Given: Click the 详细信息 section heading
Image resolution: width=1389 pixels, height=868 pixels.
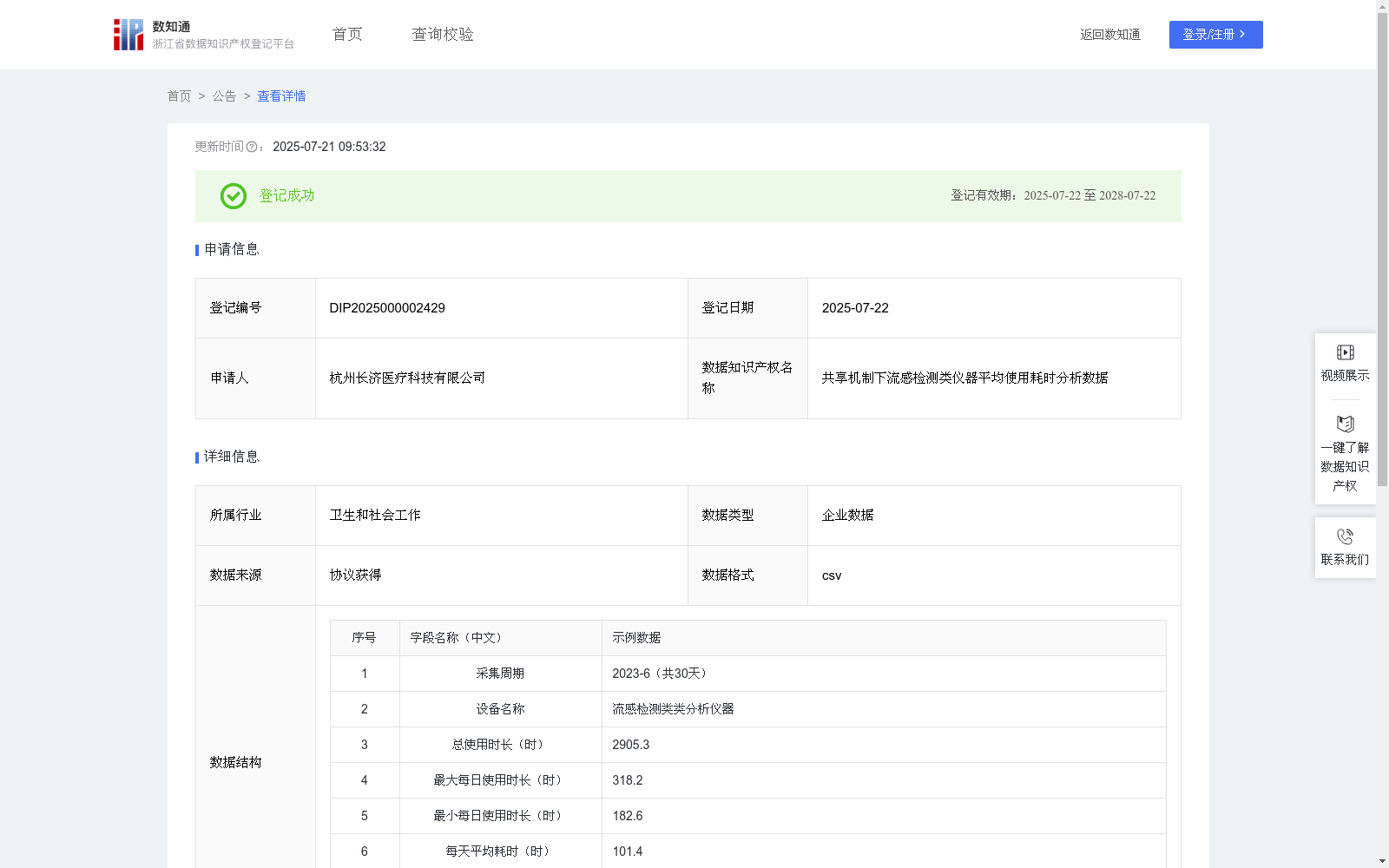Looking at the screenshot, I should (232, 457).
